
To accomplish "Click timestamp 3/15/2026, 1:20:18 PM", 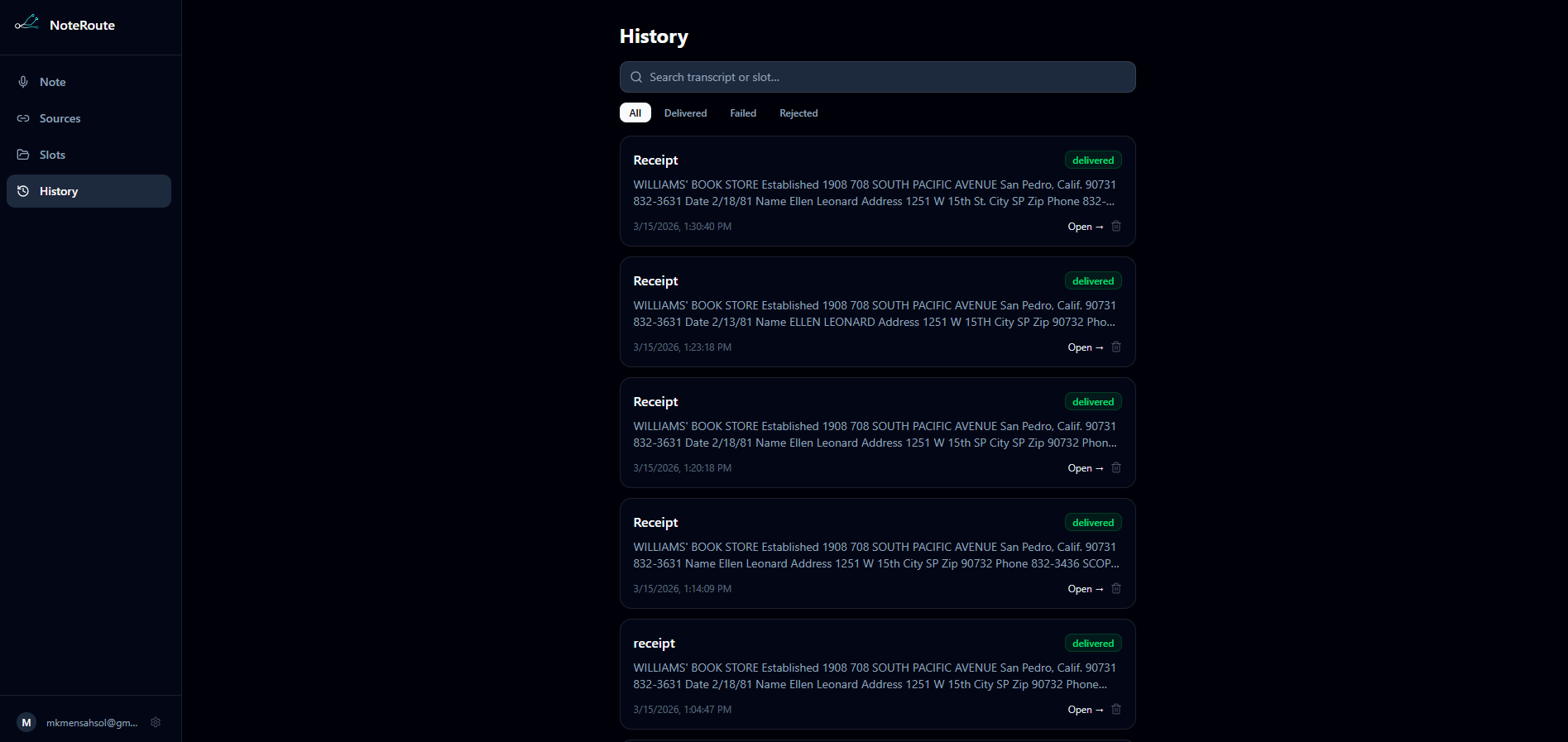I will (683, 468).
